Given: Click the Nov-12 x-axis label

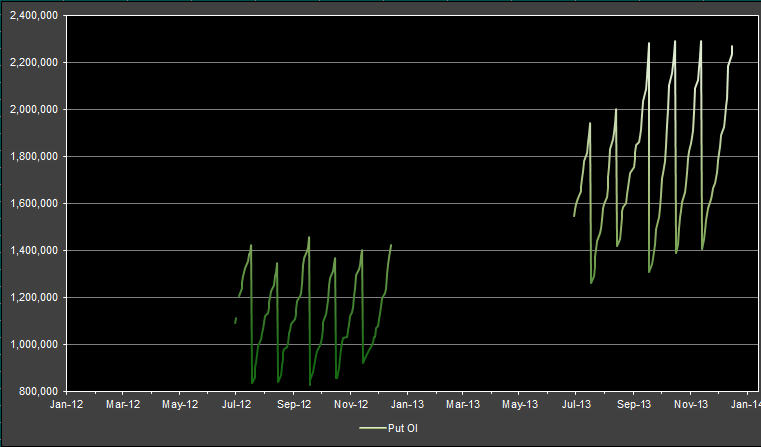Looking at the screenshot, I should [x=351, y=404].
